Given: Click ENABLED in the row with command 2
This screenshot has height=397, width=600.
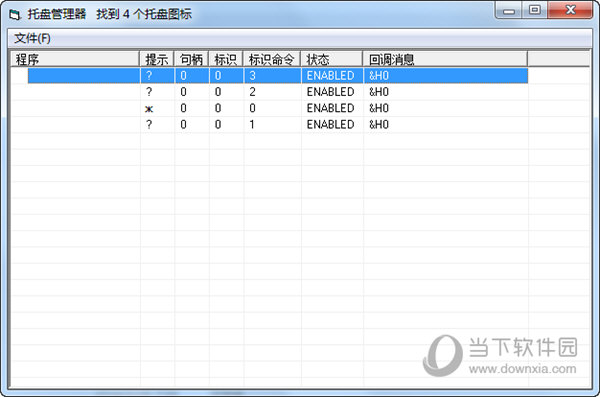Looking at the screenshot, I should click(x=330, y=92).
